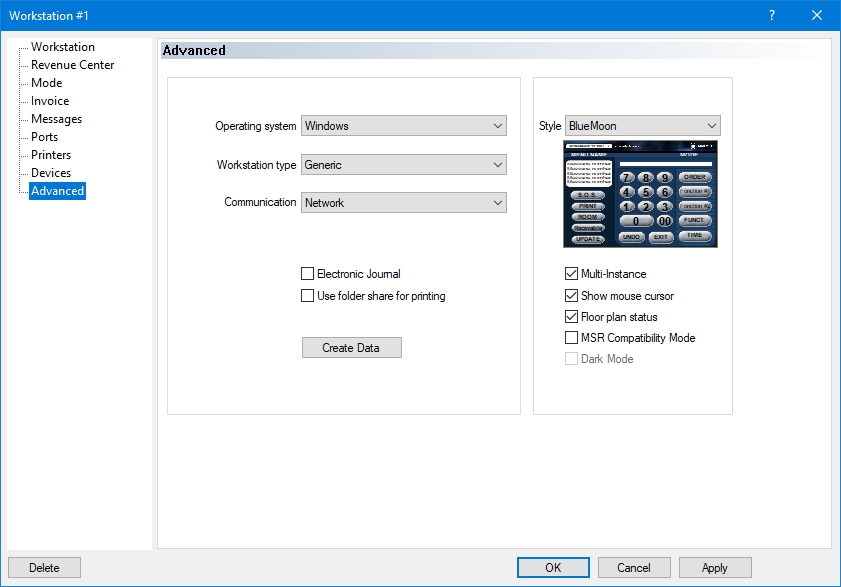Enable the Electronic Journal checkbox
This screenshot has height=587, width=841.
[308, 274]
